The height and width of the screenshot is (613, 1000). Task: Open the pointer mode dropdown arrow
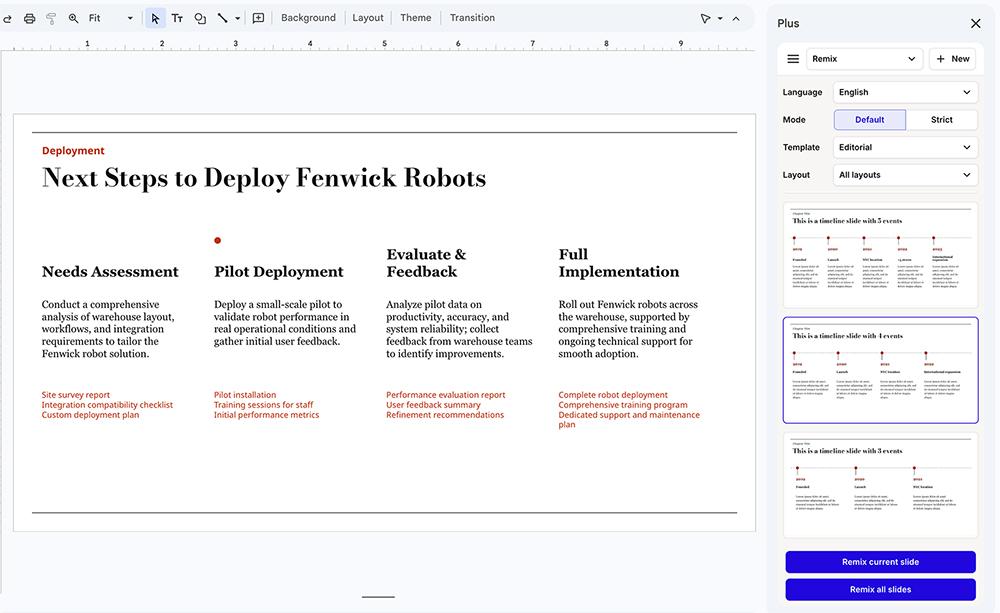[720, 18]
